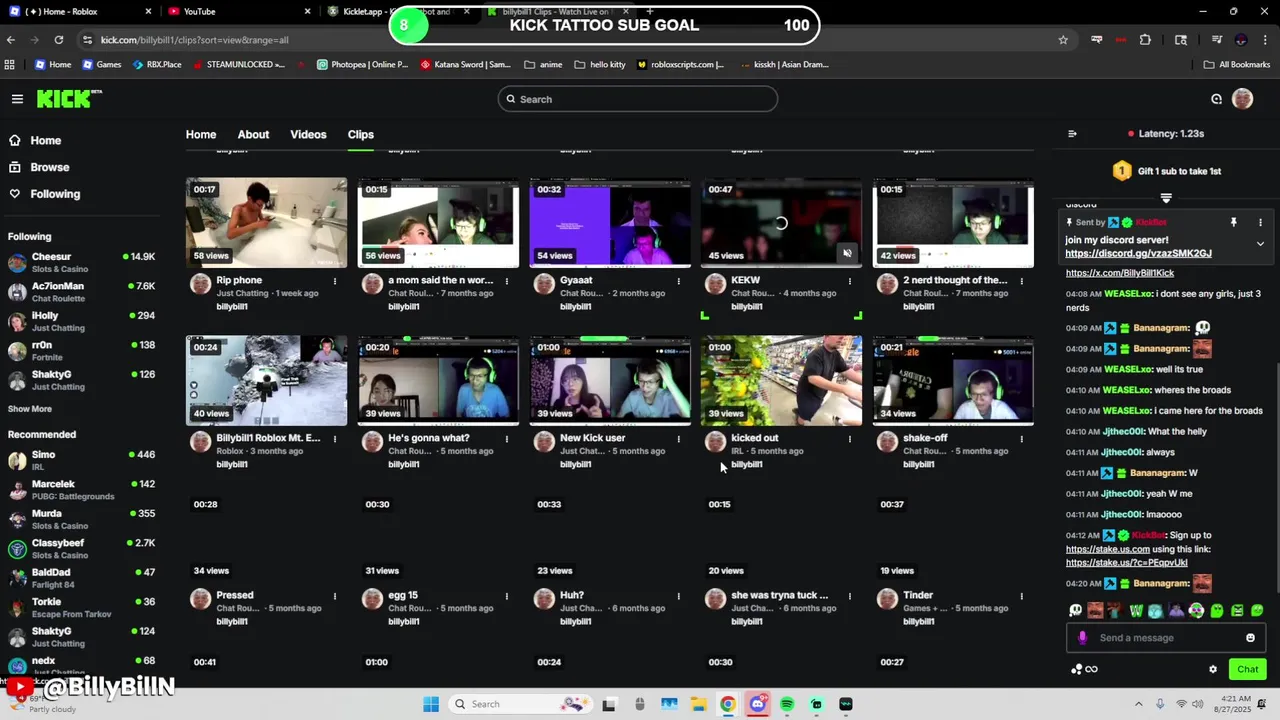Play the He's gonna what? clip thumbnail
1280x720 pixels.
tap(438, 381)
